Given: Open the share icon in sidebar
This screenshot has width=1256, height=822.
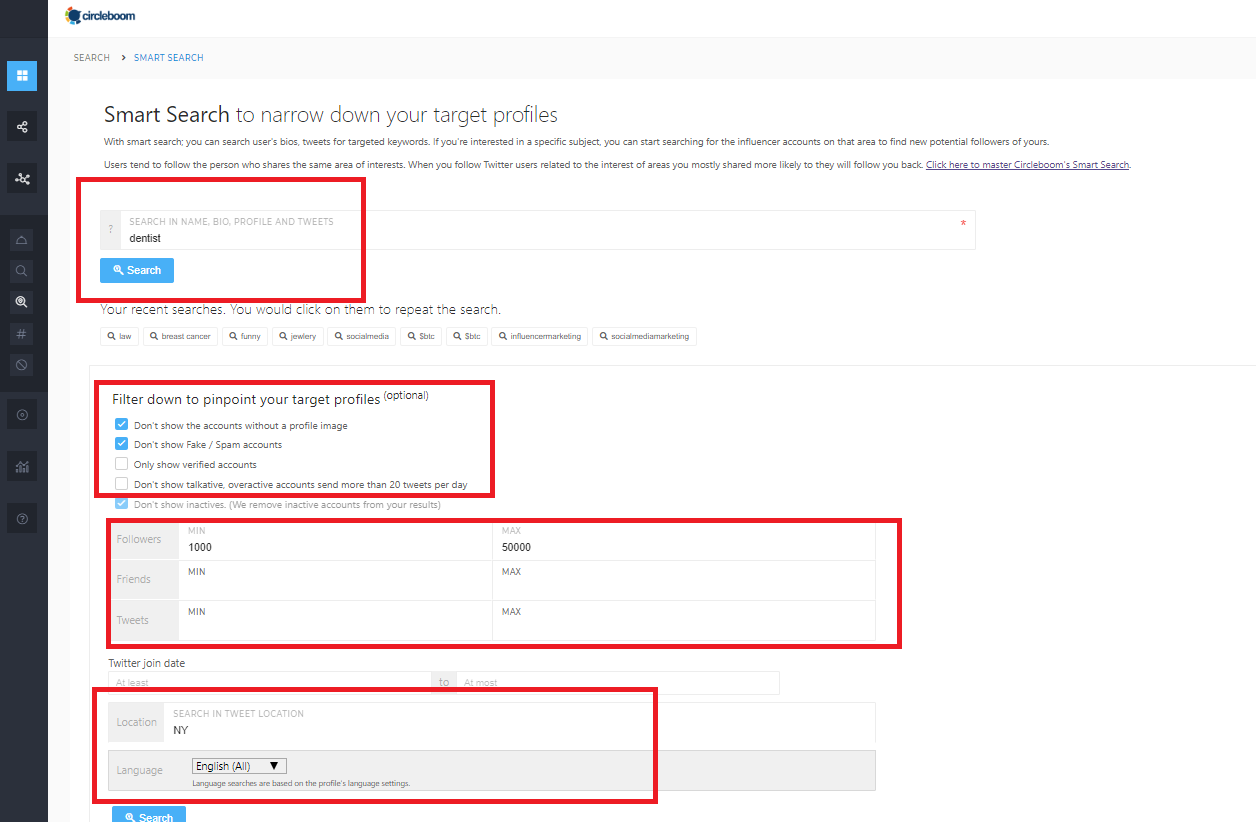Looking at the screenshot, I should click(22, 127).
